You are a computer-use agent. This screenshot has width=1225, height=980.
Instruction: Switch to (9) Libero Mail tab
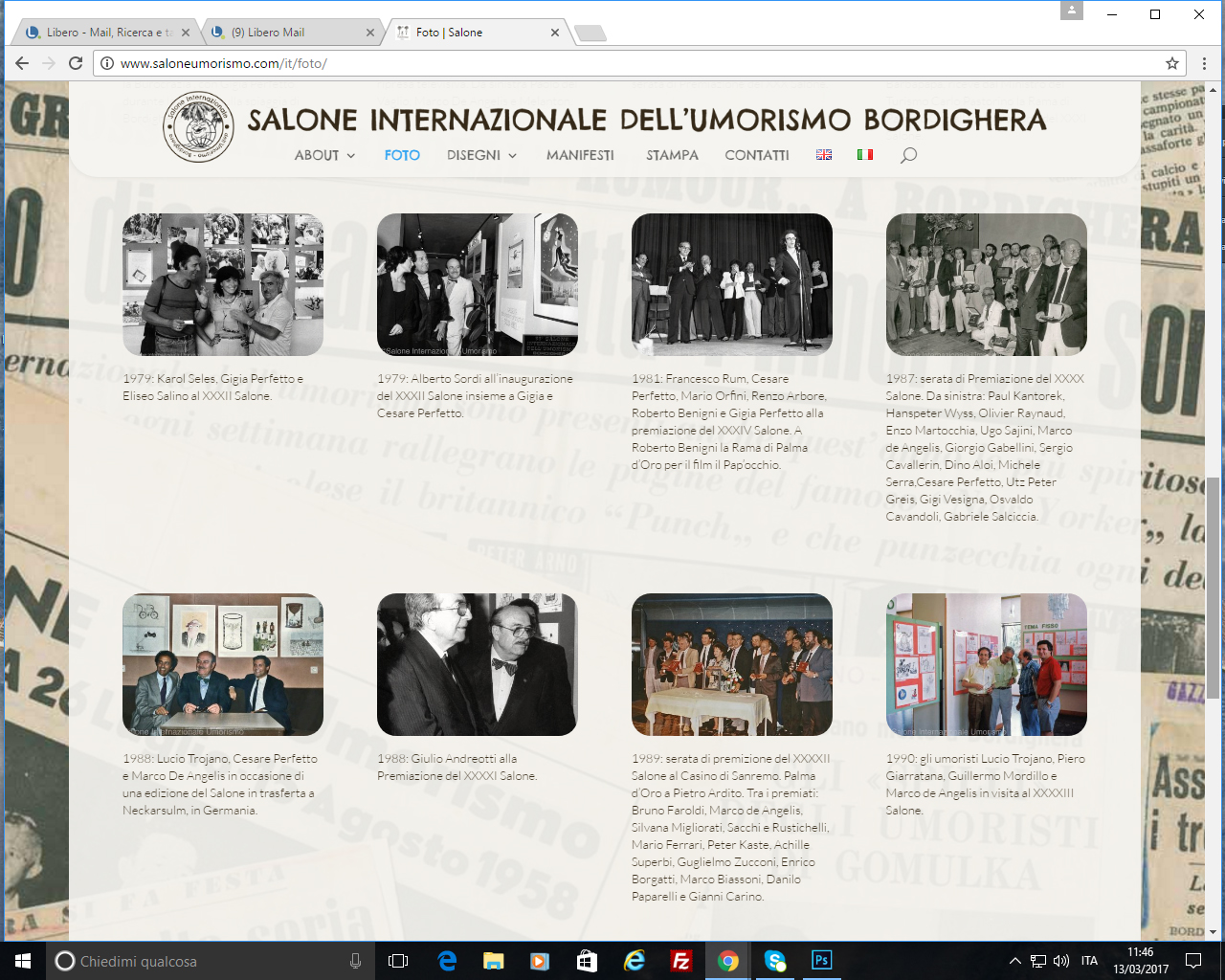click(292, 33)
